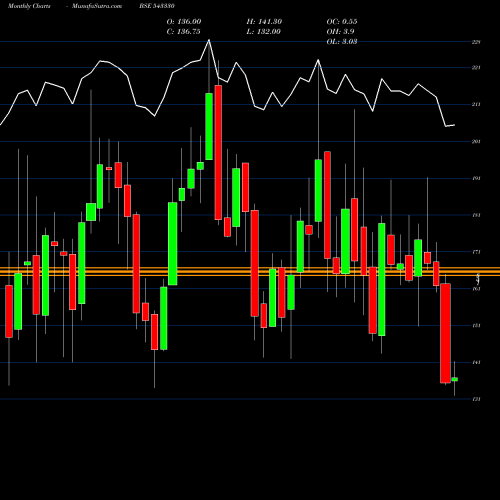Click the last small green candle at far right
500x500 pixels.
click(454, 379)
